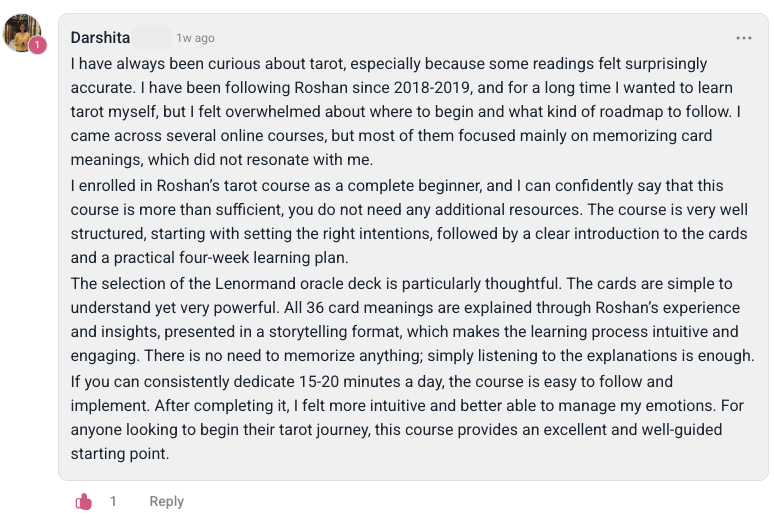Click the pink notification badge on the avatar

point(38,45)
